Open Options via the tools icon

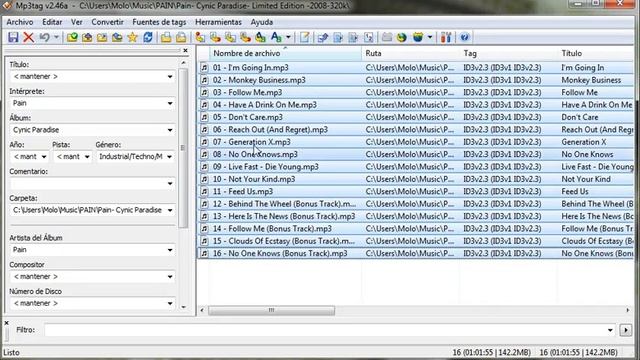(446, 38)
